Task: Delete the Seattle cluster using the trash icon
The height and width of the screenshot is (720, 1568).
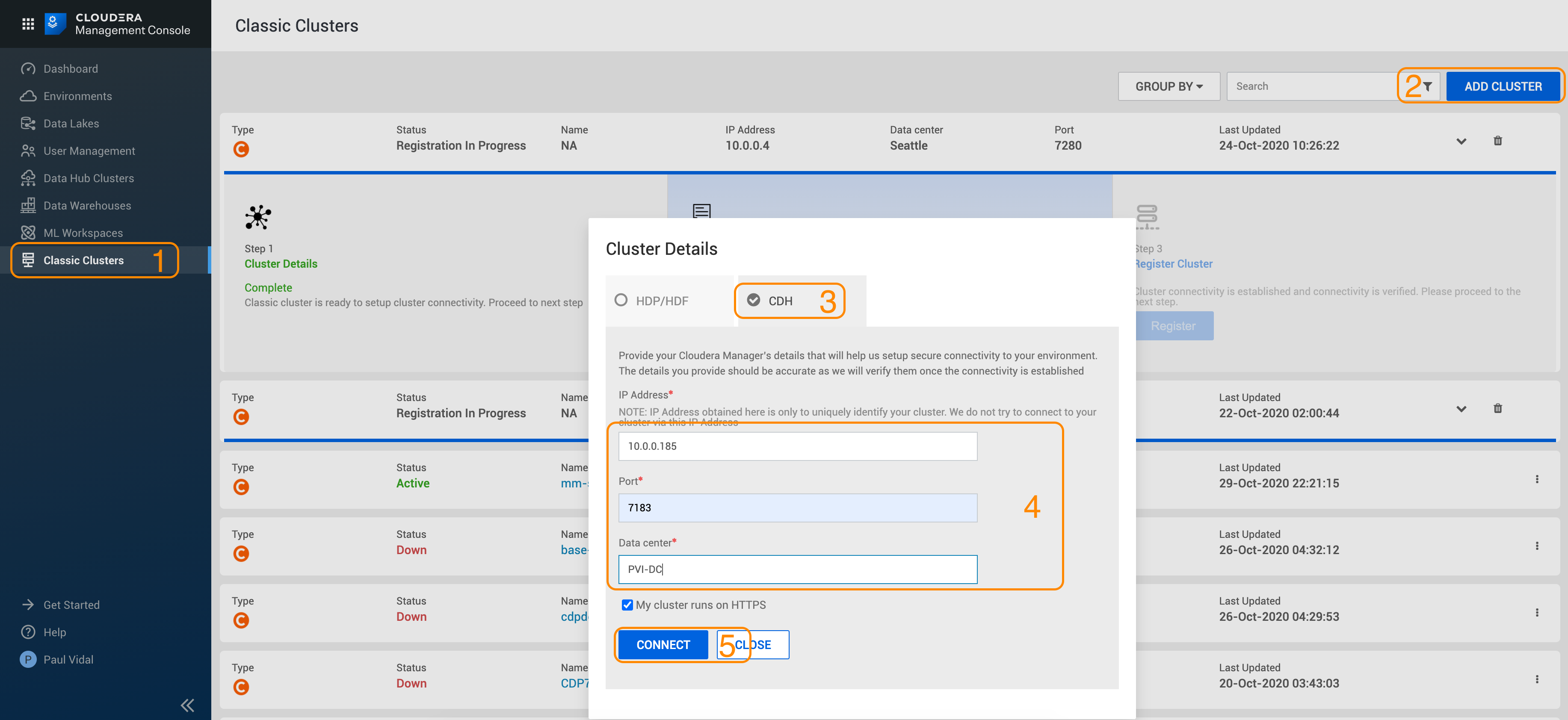Action: click(x=1498, y=141)
